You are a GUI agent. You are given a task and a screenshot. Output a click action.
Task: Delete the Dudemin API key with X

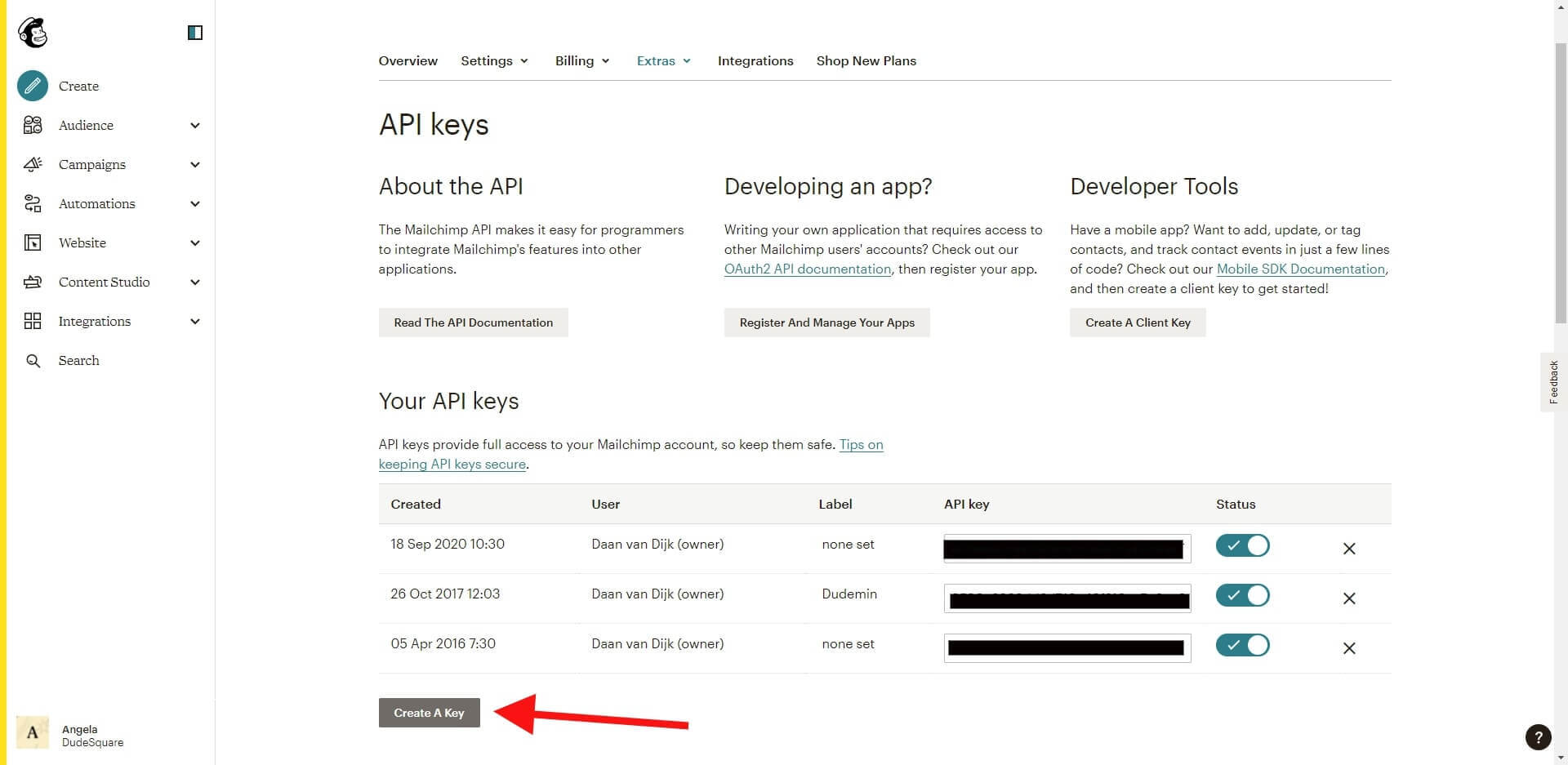(x=1349, y=598)
